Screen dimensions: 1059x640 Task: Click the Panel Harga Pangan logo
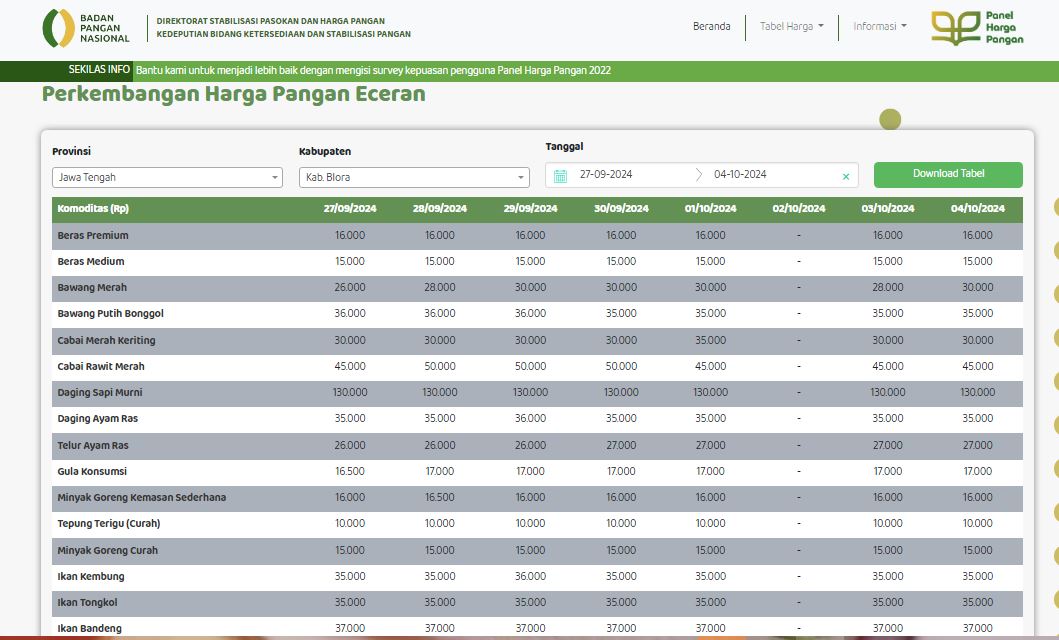[x=977, y=28]
